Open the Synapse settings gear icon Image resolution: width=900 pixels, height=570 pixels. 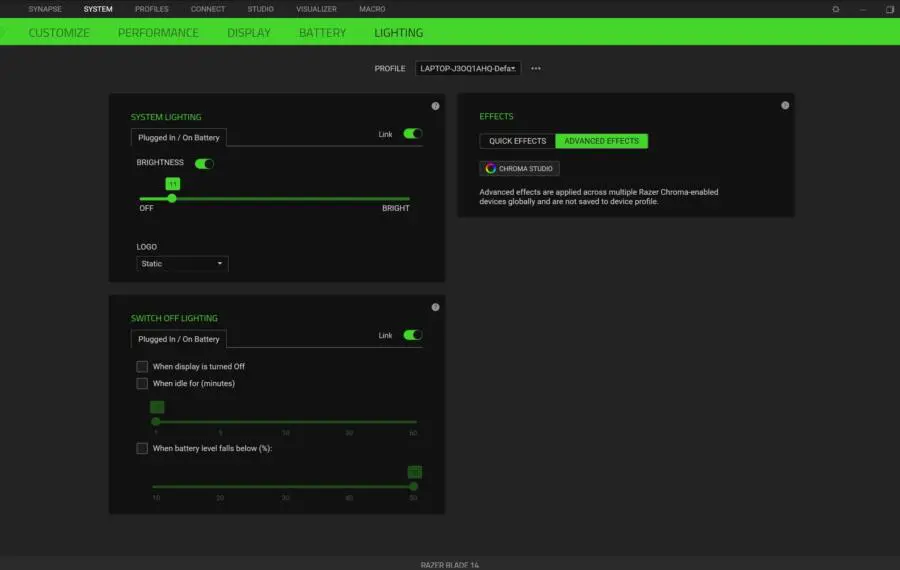[x=836, y=9]
